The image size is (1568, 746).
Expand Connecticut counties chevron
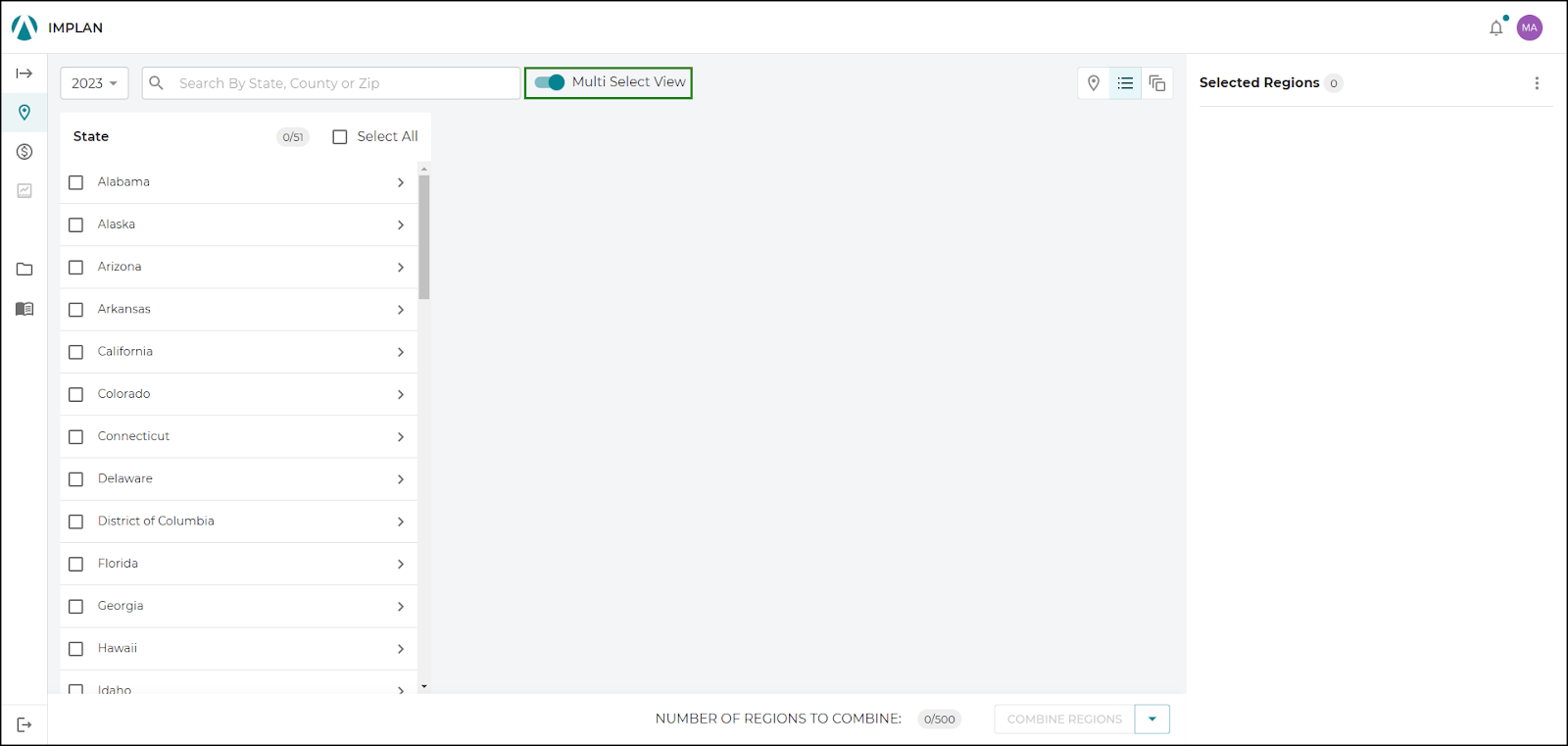pyautogui.click(x=401, y=436)
